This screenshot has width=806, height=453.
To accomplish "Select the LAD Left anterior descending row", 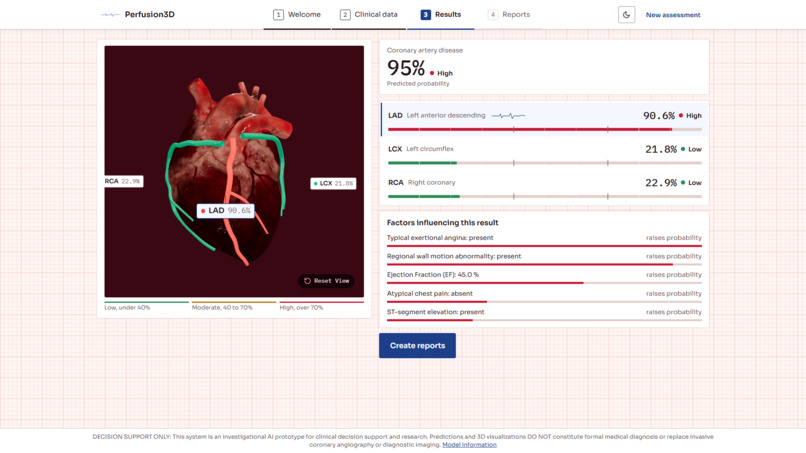I will [544, 119].
